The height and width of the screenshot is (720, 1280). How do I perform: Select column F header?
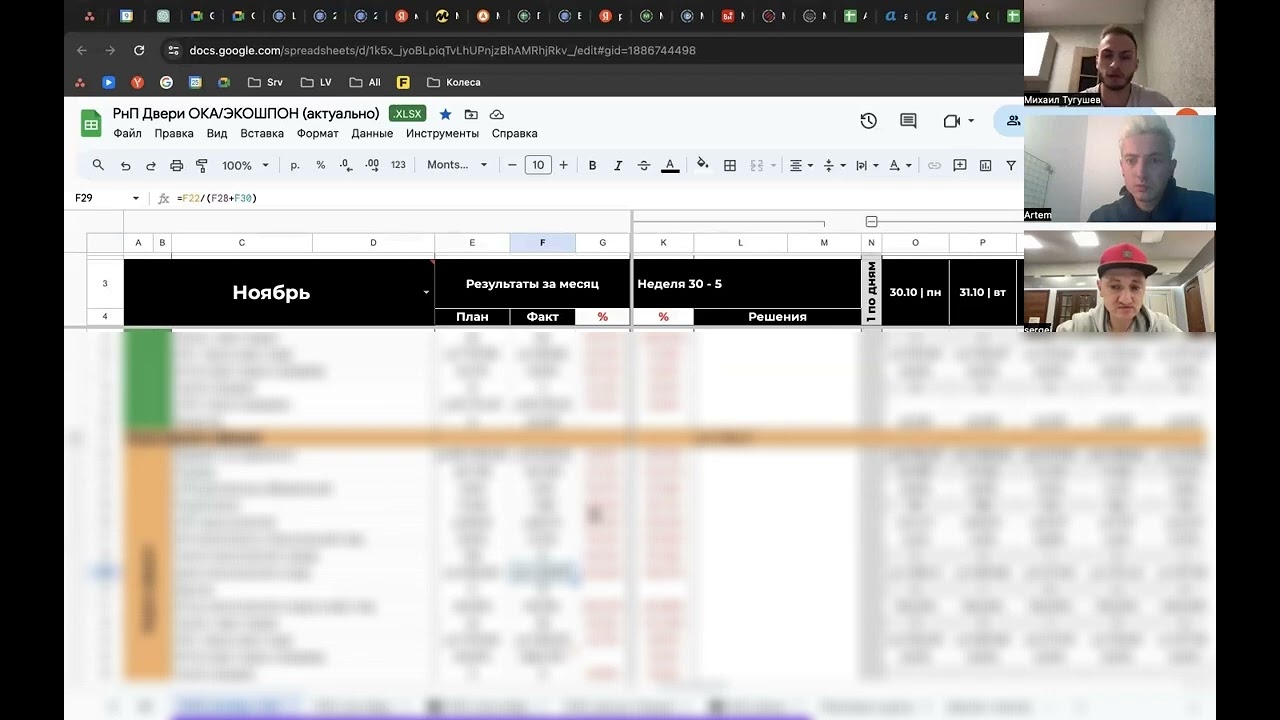pyautogui.click(x=542, y=243)
